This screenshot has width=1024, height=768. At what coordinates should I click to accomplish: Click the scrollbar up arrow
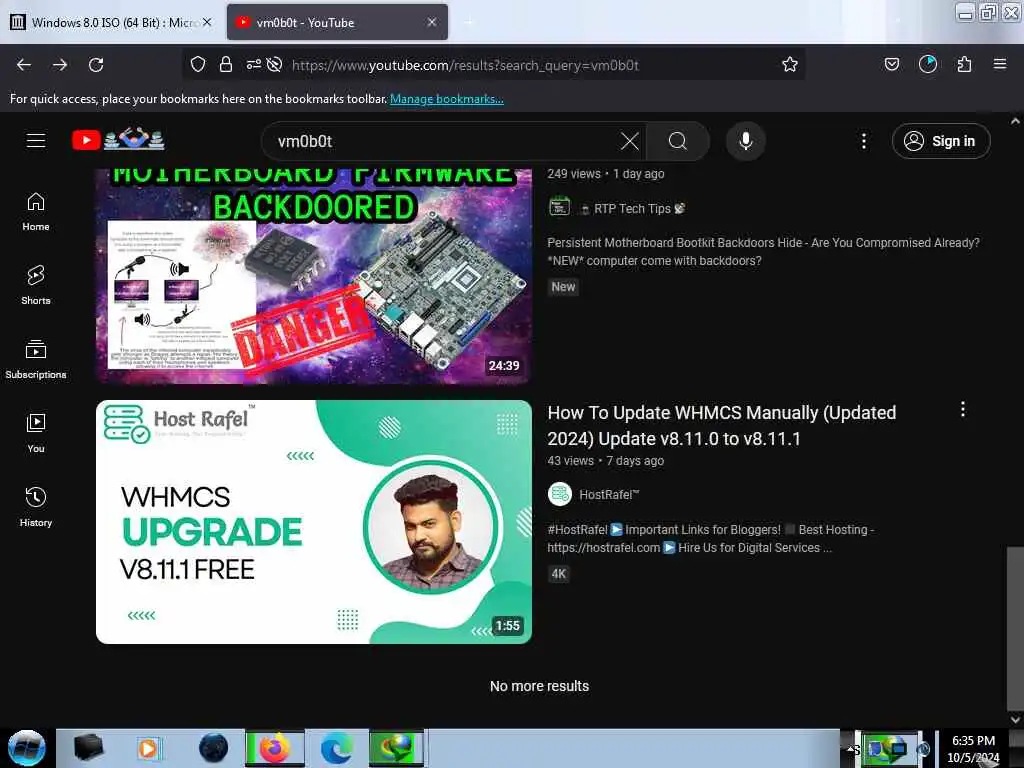click(1015, 121)
